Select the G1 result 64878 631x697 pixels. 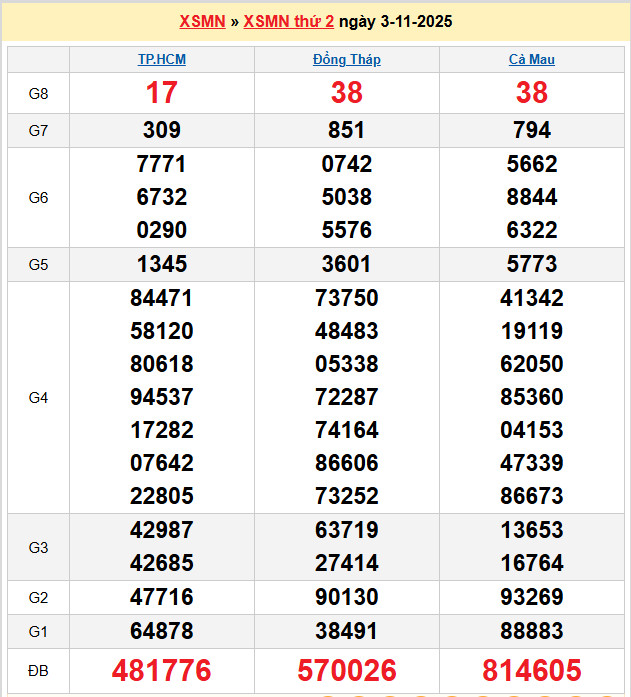click(x=161, y=631)
